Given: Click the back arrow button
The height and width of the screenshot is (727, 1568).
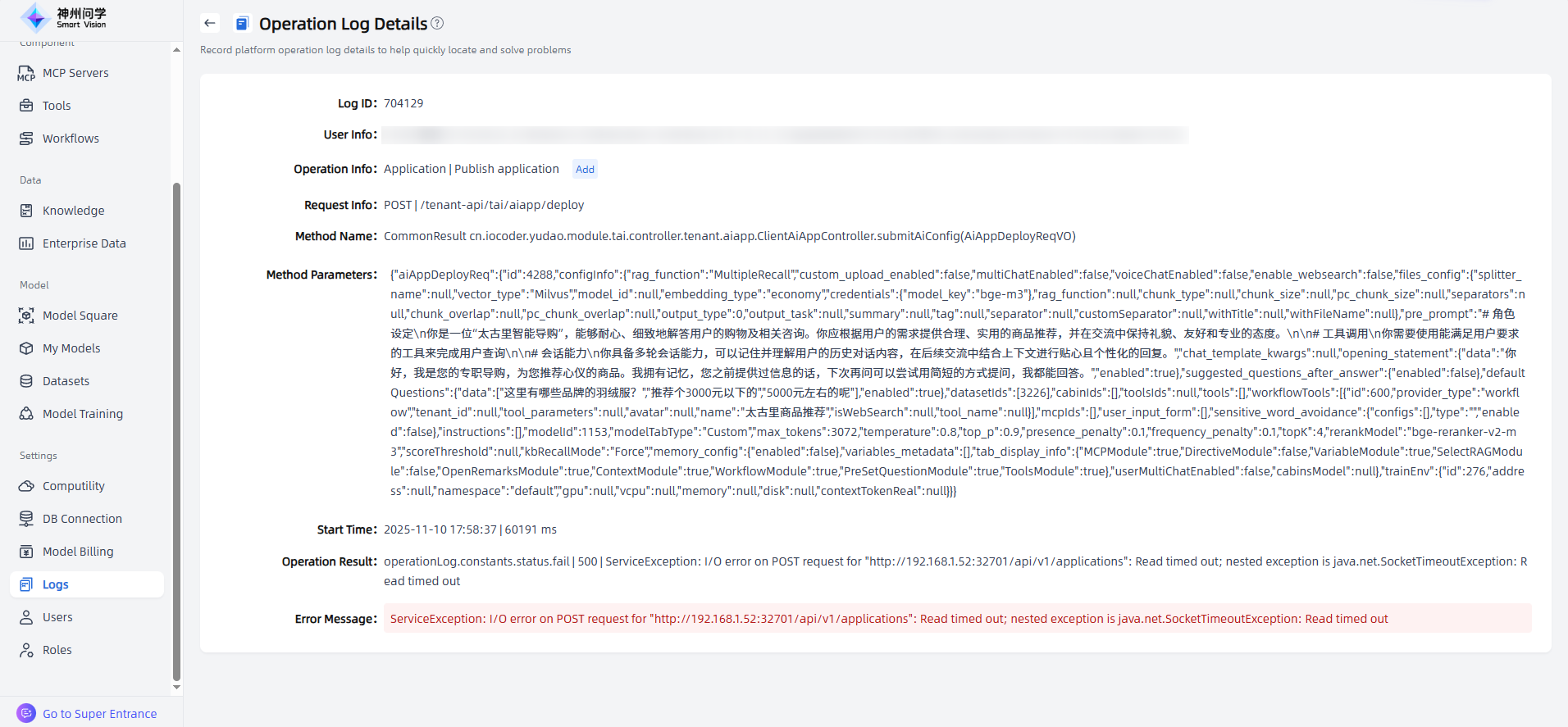Looking at the screenshot, I should pos(210,24).
